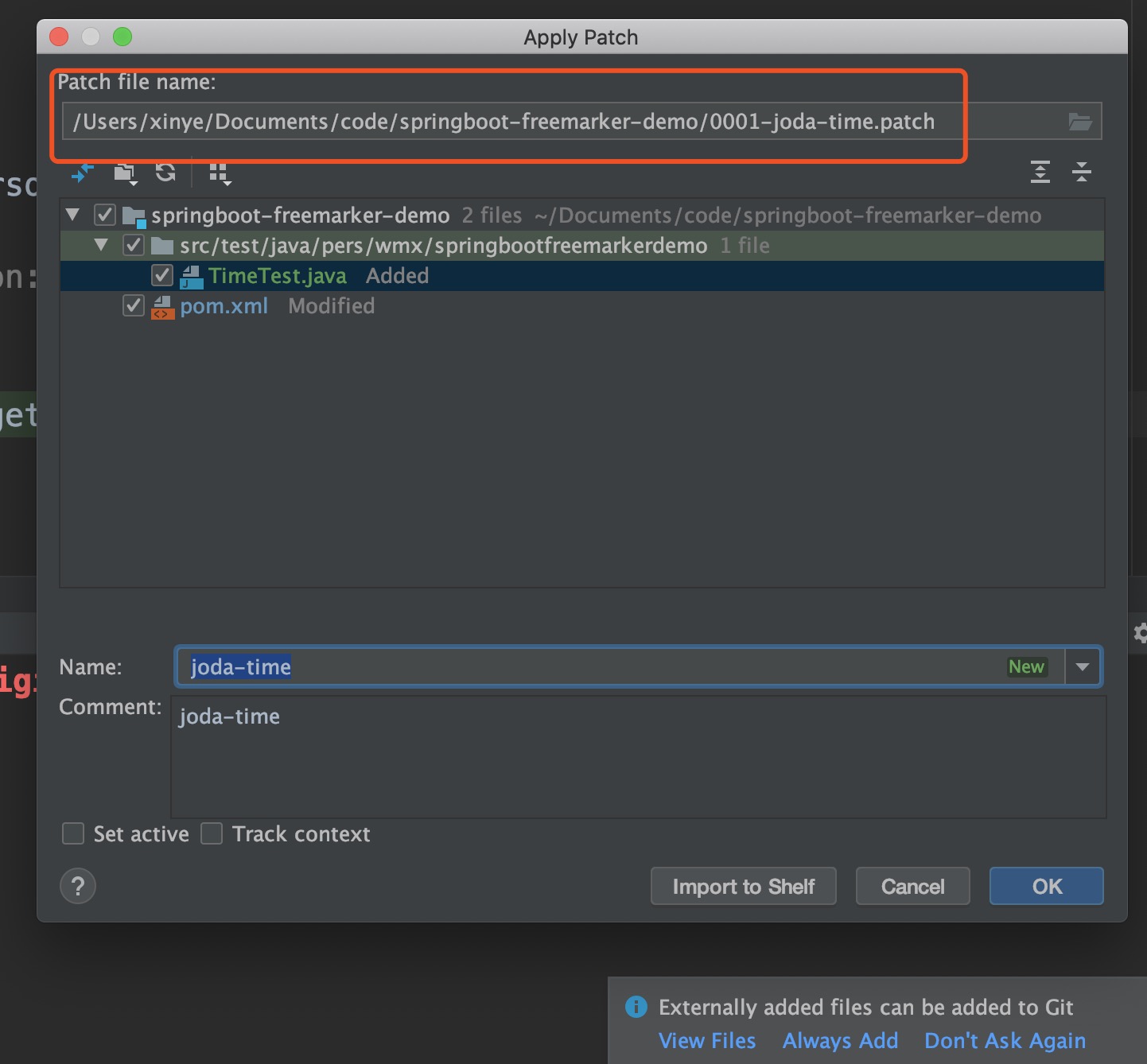Open the Map Base Directory folder icon
The width and height of the screenshot is (1147, 1064).
click(x=125, y=173)
